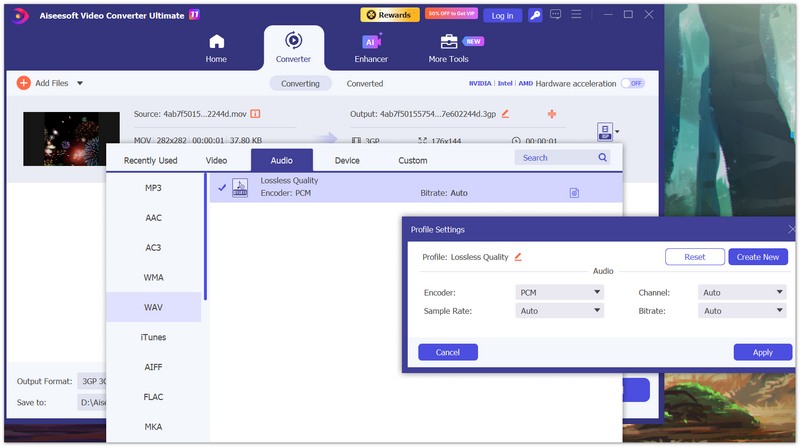Expand the Add Files dropdown arrow
This screenshot has height=447, width=800.
pyautogui.click(x=80, y=83)
